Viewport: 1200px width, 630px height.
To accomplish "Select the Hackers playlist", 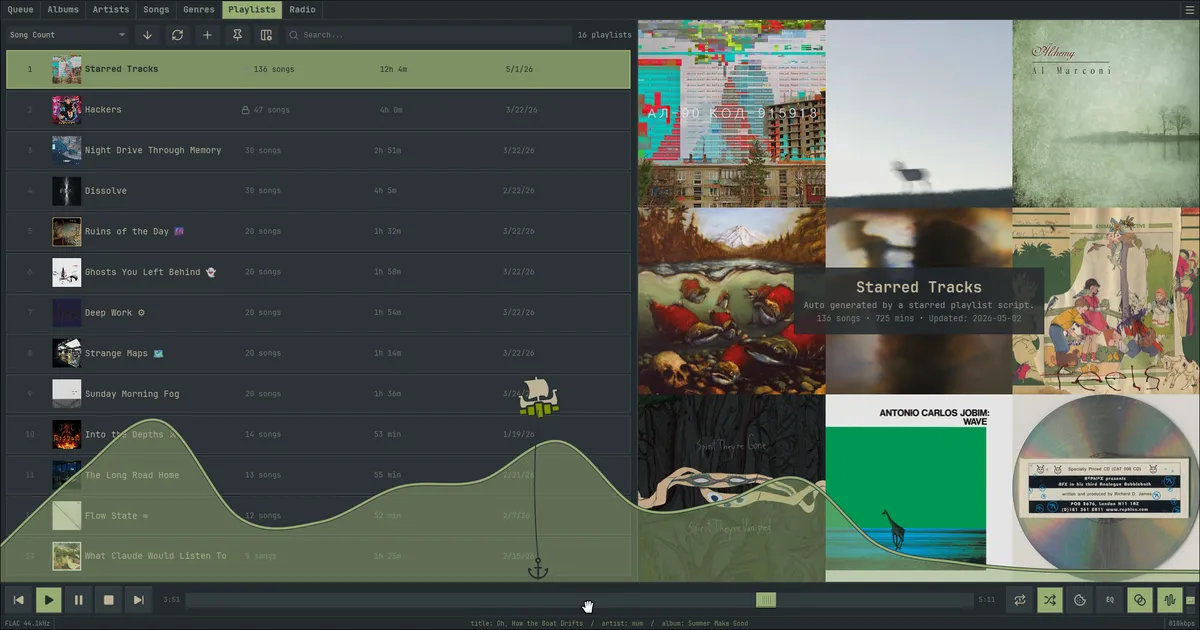I will coord(318,110).
